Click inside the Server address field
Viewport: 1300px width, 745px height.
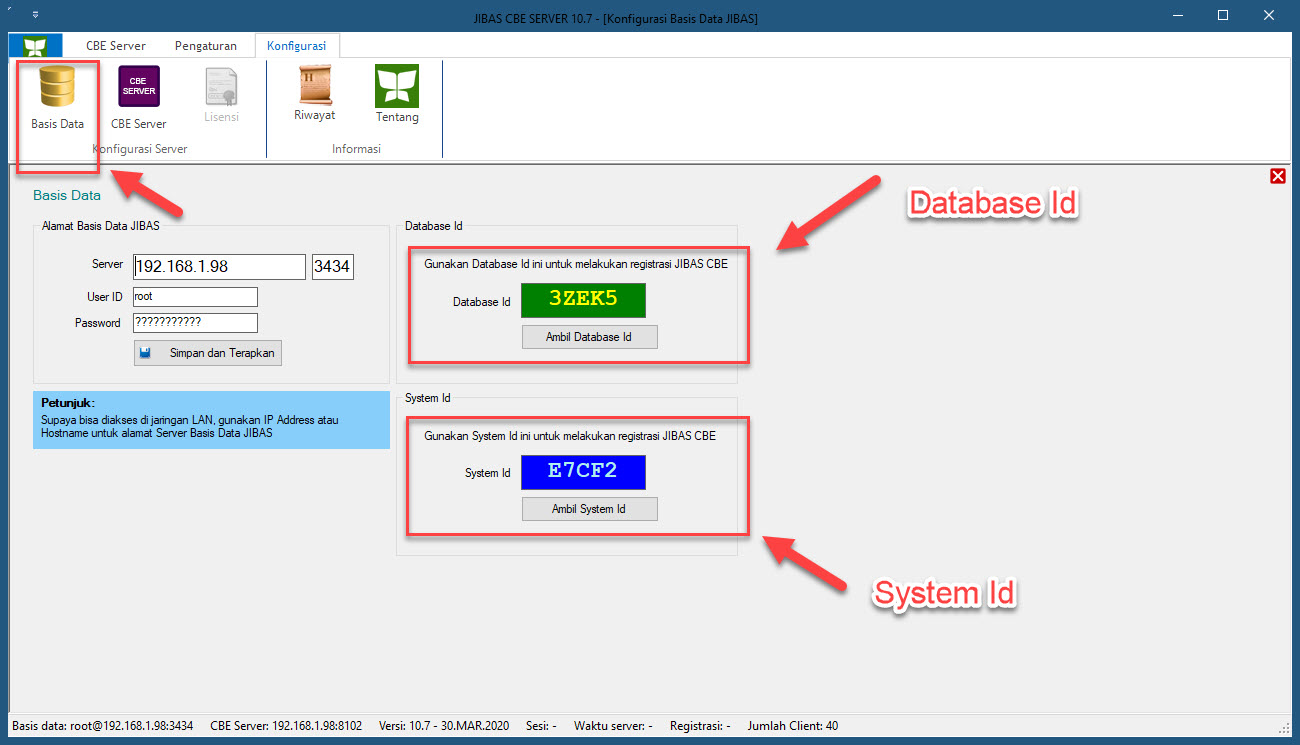218,266
